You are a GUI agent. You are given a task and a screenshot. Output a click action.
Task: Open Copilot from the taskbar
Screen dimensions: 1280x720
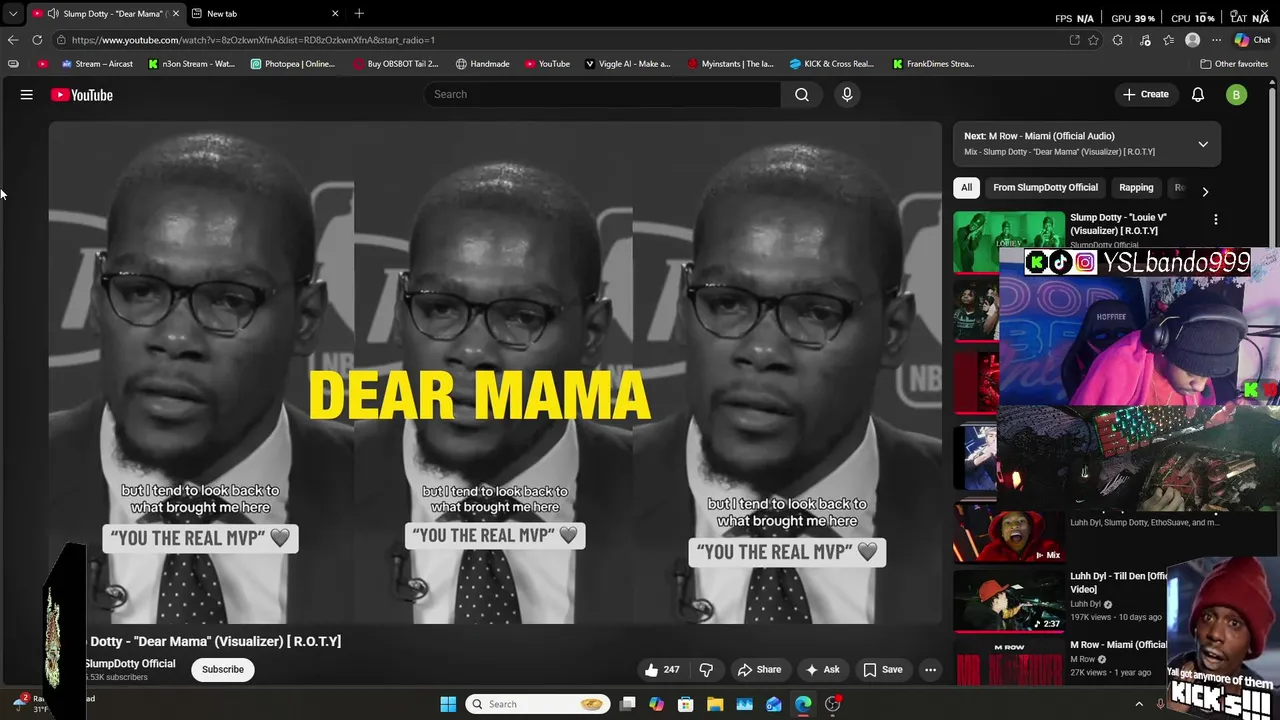(656, 704)
